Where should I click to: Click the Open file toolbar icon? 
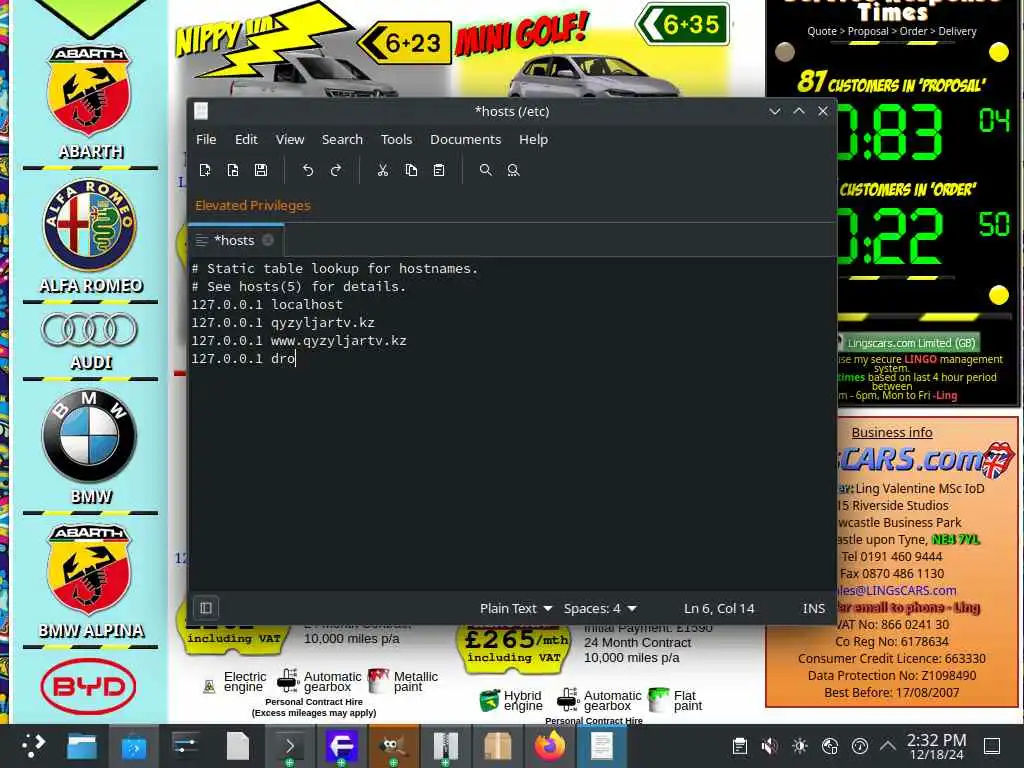click(x=233, y=170)
